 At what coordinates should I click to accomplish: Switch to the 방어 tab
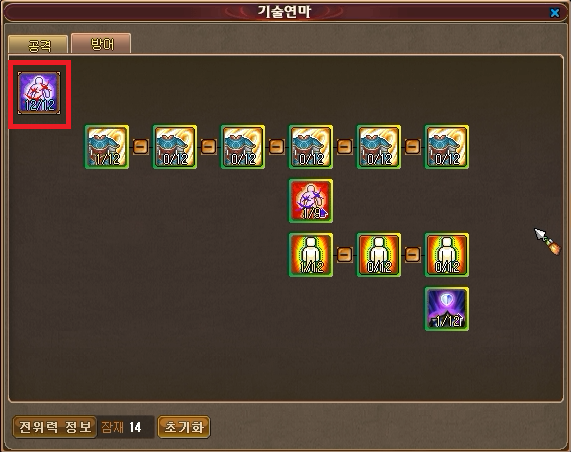pos(101,44)
